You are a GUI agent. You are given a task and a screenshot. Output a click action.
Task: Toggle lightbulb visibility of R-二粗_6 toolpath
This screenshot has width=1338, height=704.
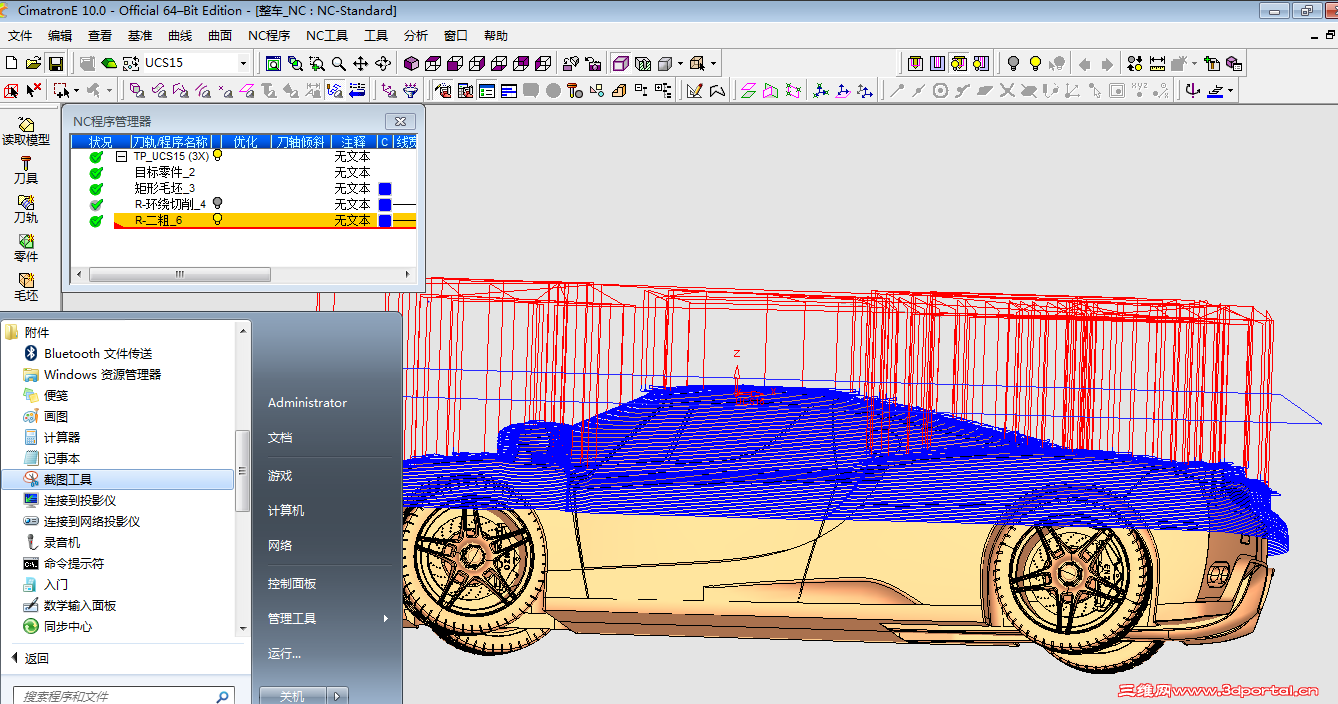pyautogui.click(x=217, y=220)
